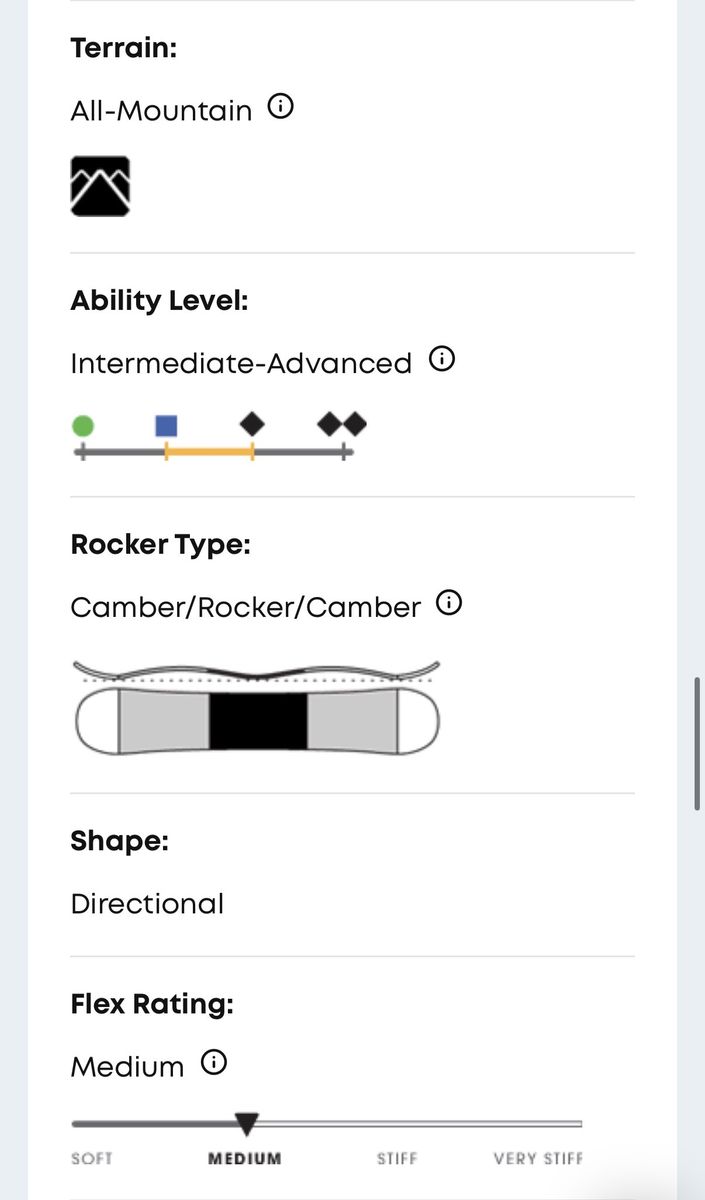
Task: Select the green circle beginner marker
Action: (84, 426)
